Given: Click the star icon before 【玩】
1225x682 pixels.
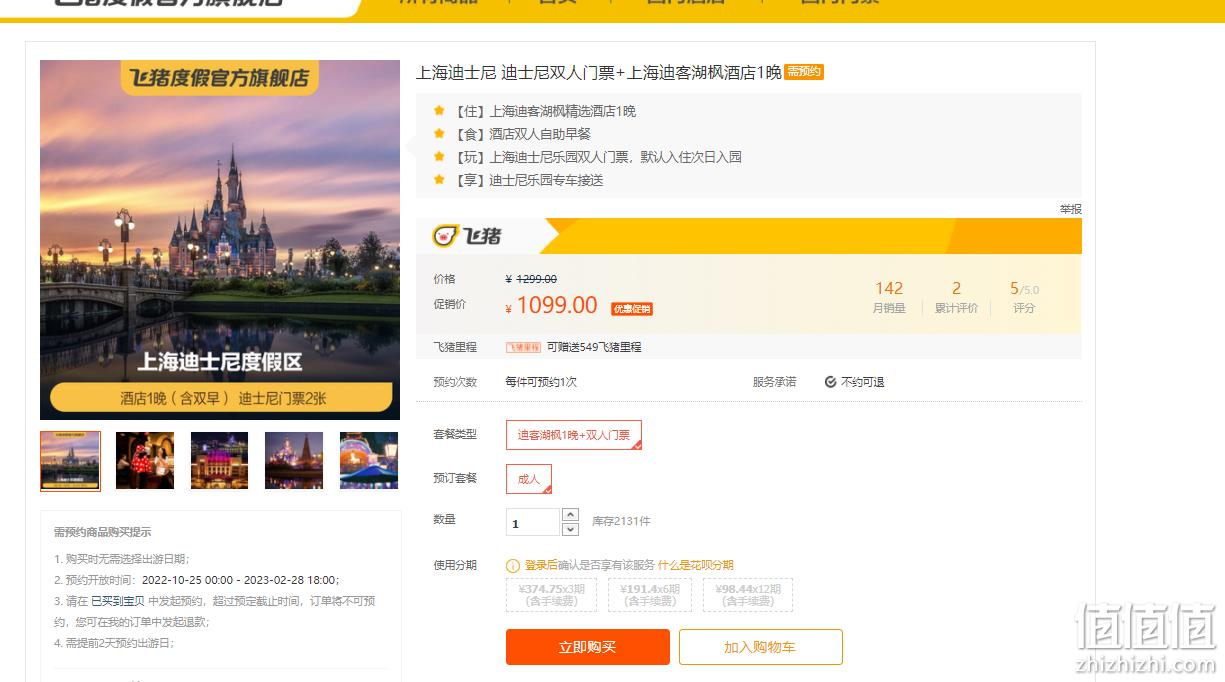Looking at the screenshot, I should (x=439, y=157).
